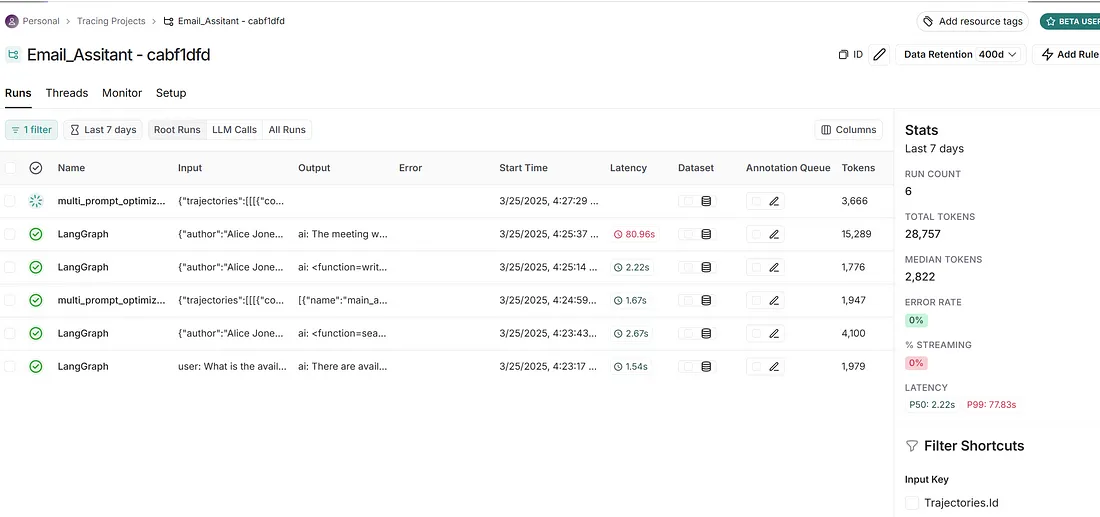Click the project icon beside Email_Assitant title
This screenshot has height=517, width=1100.
(x=13, y=55)
